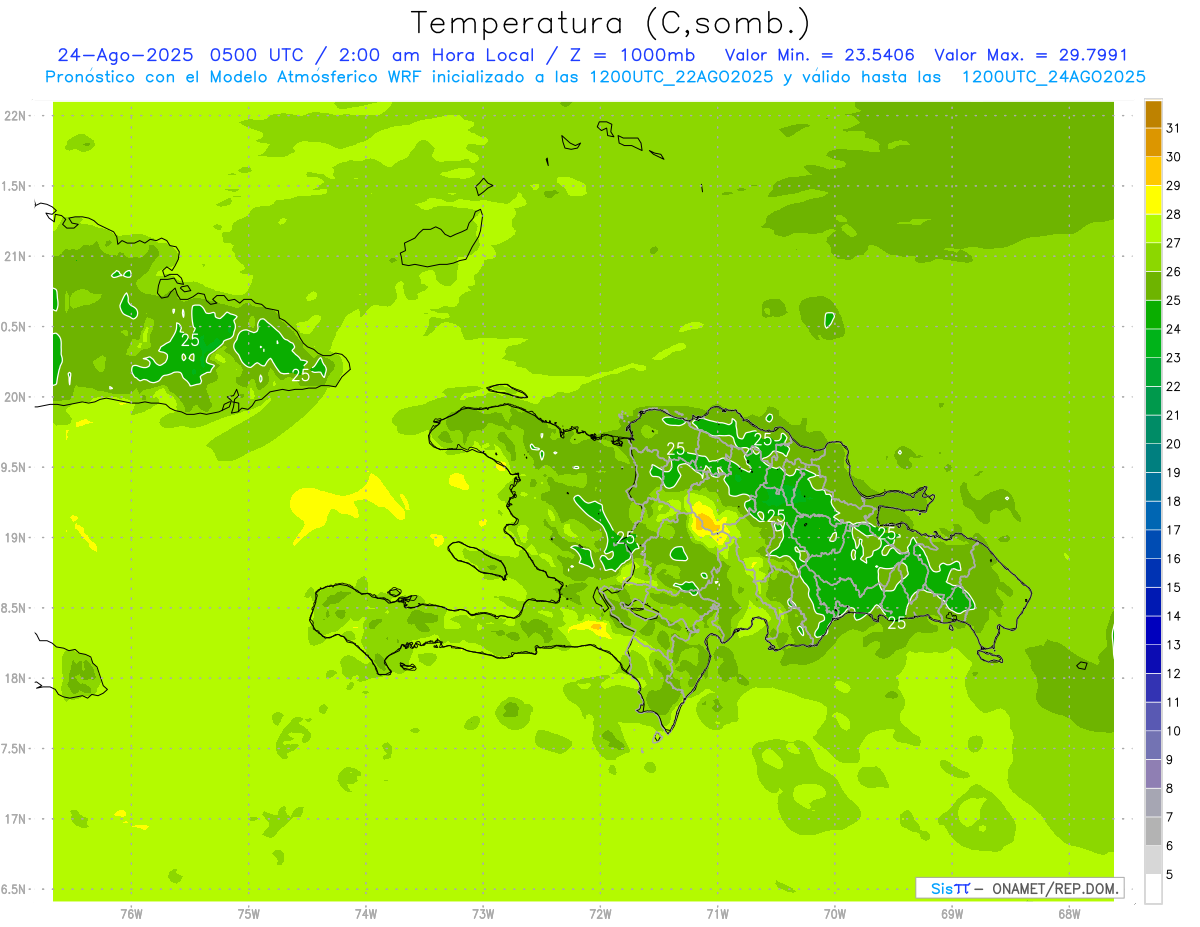Viewport: 1200px width, 927px height.
Task: Click 'Valor Max. = 29.7991' in header
Action: point(1031,55)
